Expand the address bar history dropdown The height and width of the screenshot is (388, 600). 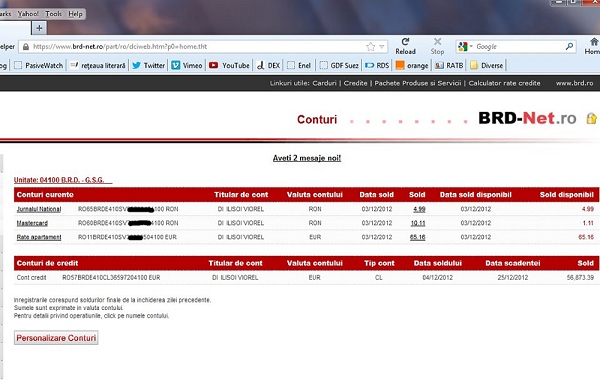point(382,47)
